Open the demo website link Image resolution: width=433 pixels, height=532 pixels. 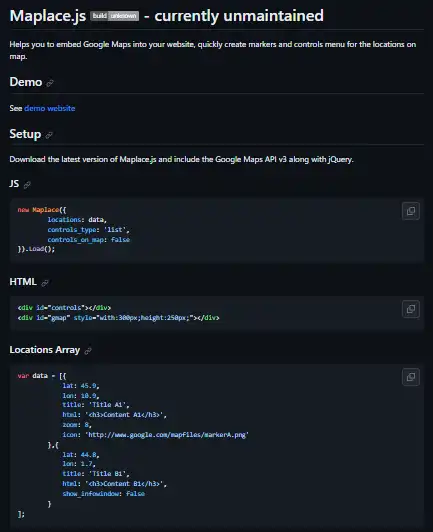pos(50,108)
